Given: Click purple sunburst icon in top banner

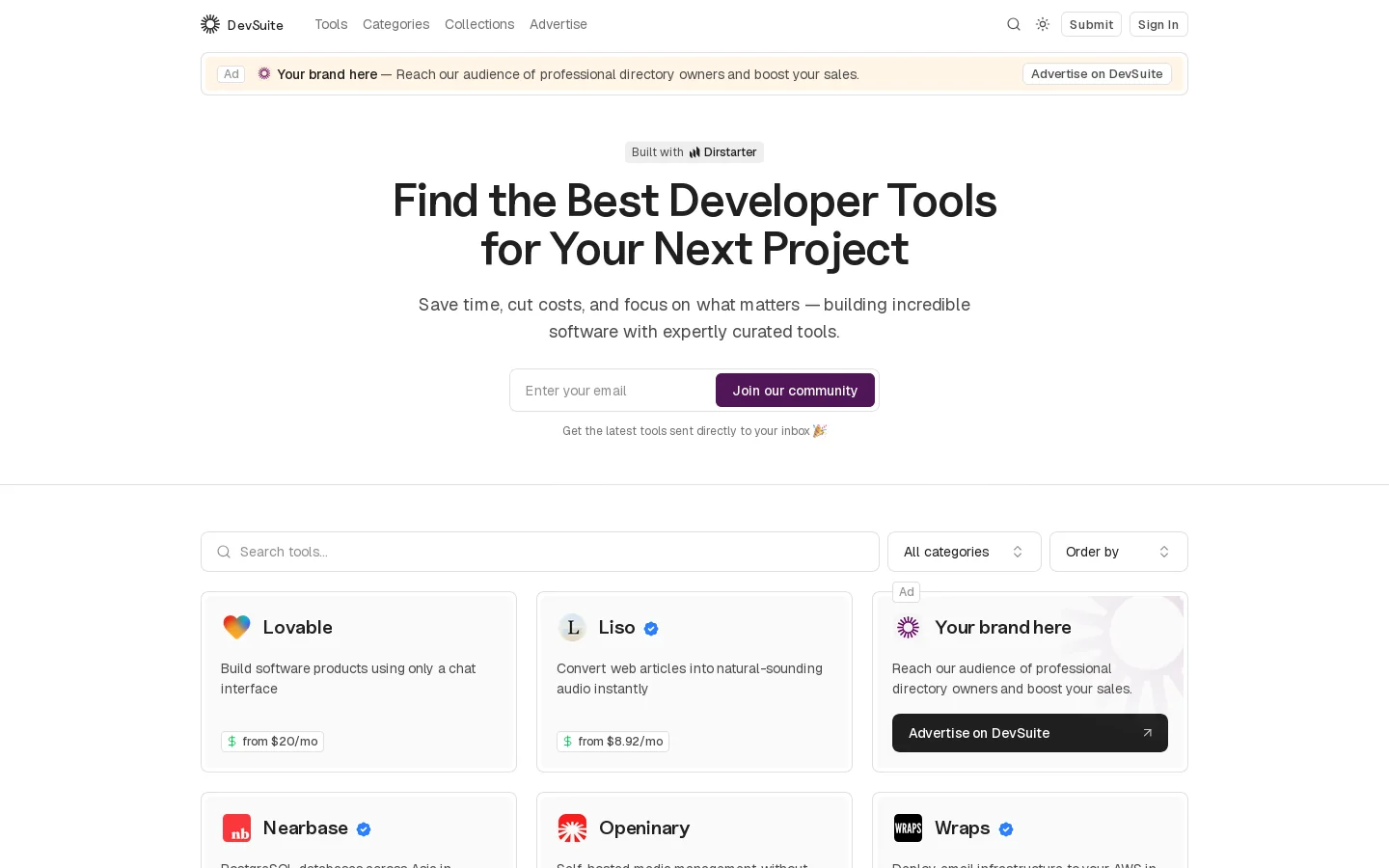Looking at the screenshot, I should tap(264, 73).
